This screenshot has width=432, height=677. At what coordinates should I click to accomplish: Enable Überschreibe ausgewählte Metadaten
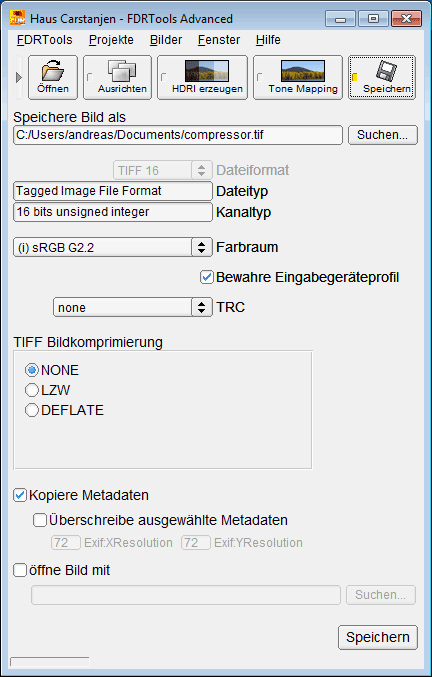(40, 520)
